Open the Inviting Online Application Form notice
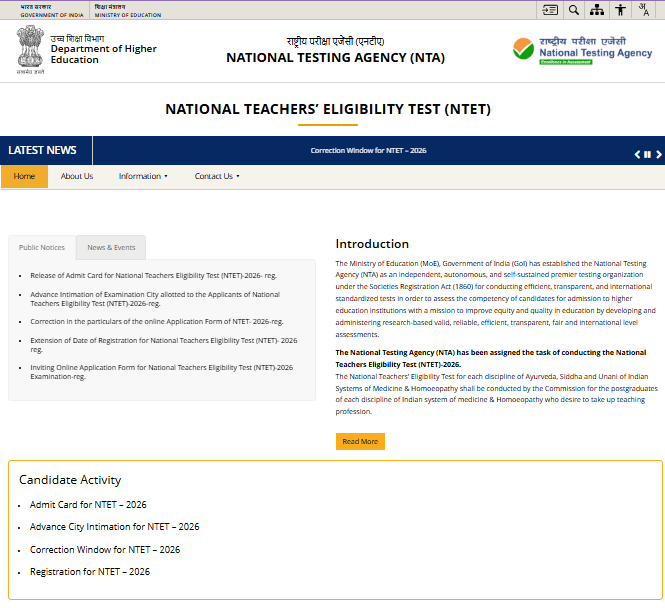This screenshot has width=665, height=608. 162,372
